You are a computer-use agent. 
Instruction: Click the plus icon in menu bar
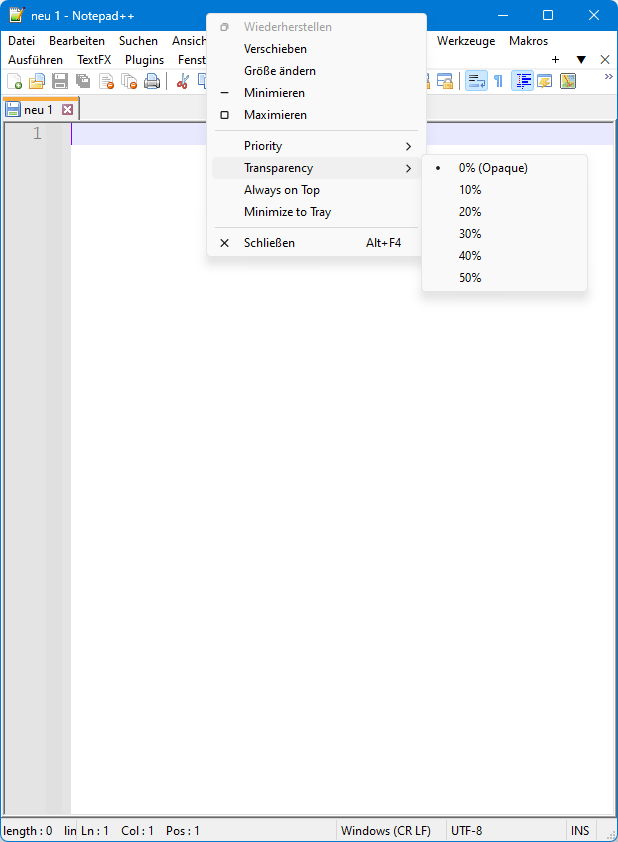click(x=555, y=60)
